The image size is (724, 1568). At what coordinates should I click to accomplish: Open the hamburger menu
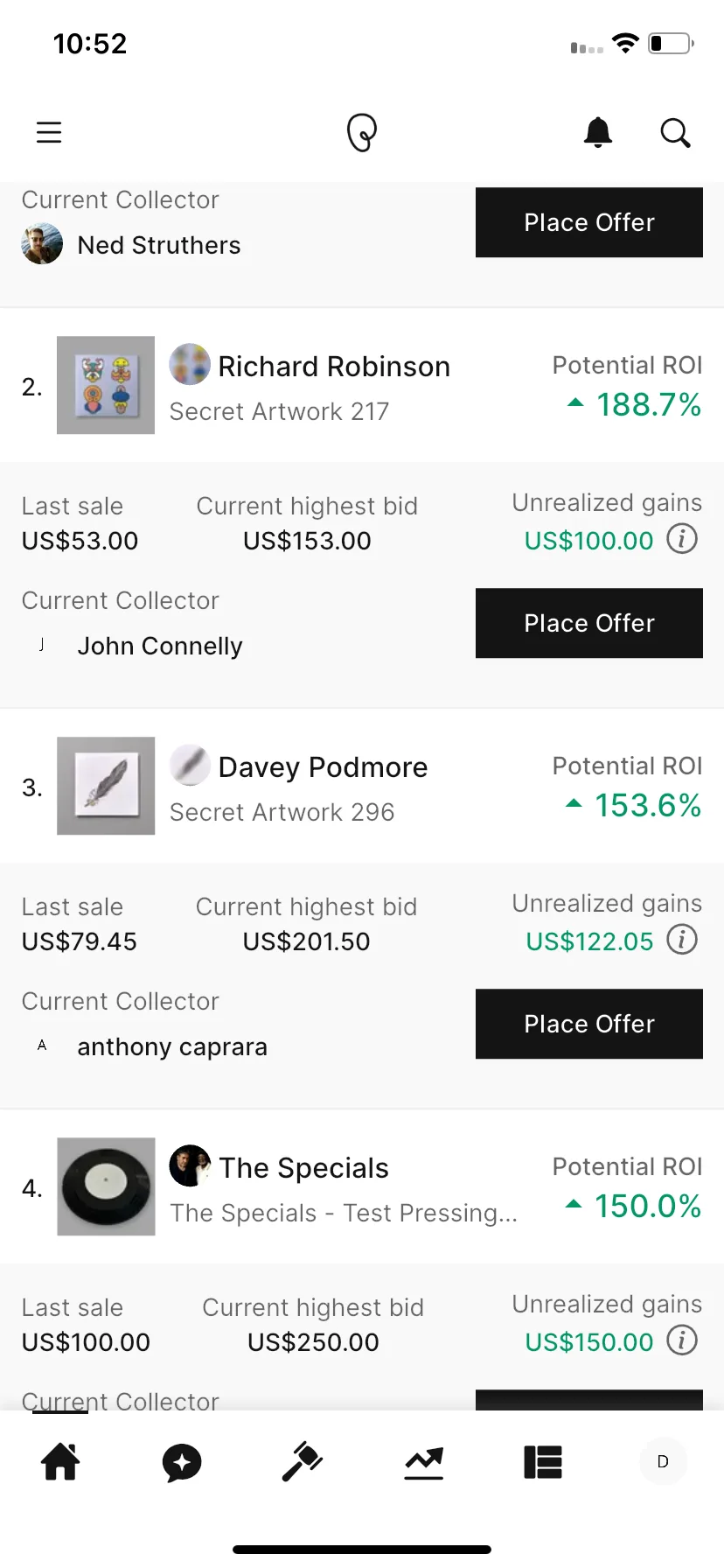[x=49, y=132]
